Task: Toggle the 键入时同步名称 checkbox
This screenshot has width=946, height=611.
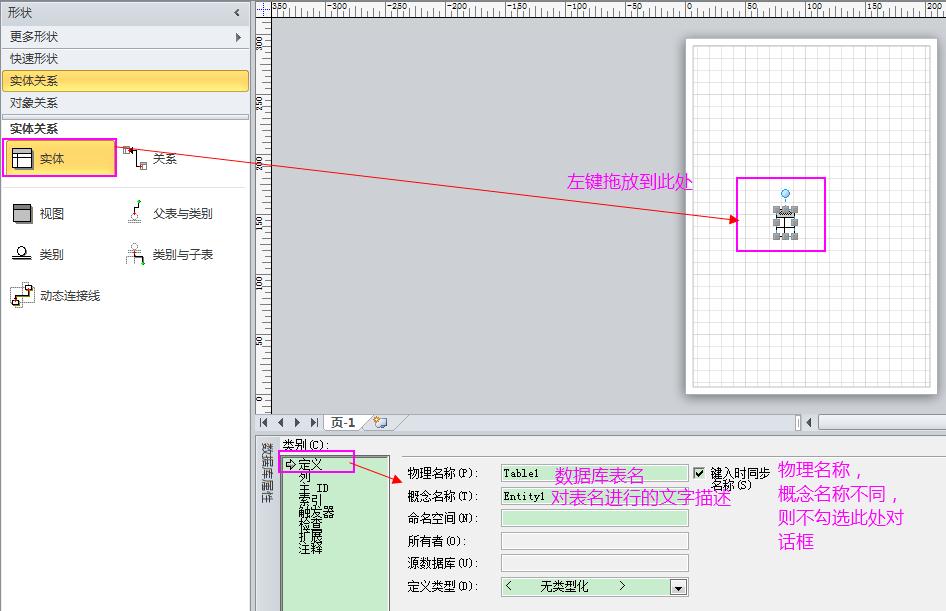Action: 699,472
